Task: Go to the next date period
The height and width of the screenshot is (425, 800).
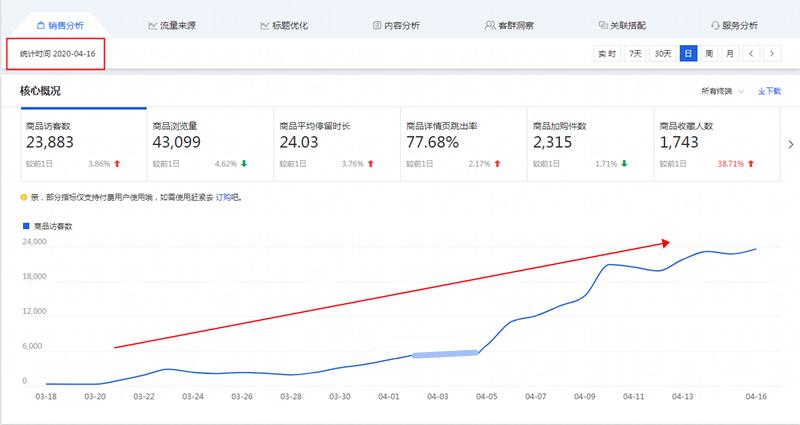Action: pos(772,54)
